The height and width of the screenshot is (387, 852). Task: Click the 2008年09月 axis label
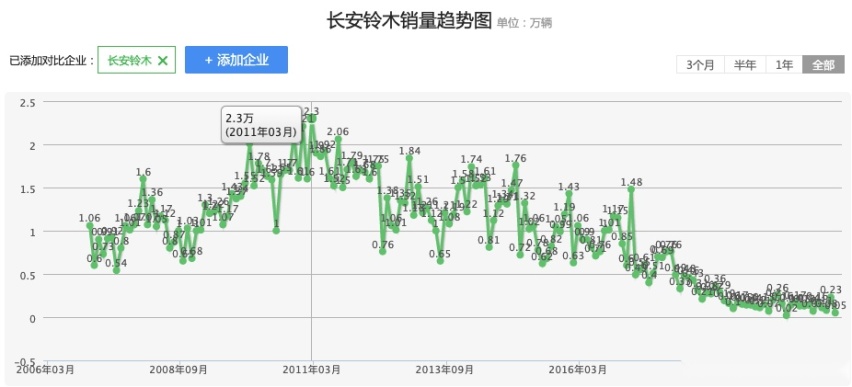click(179, 370)
